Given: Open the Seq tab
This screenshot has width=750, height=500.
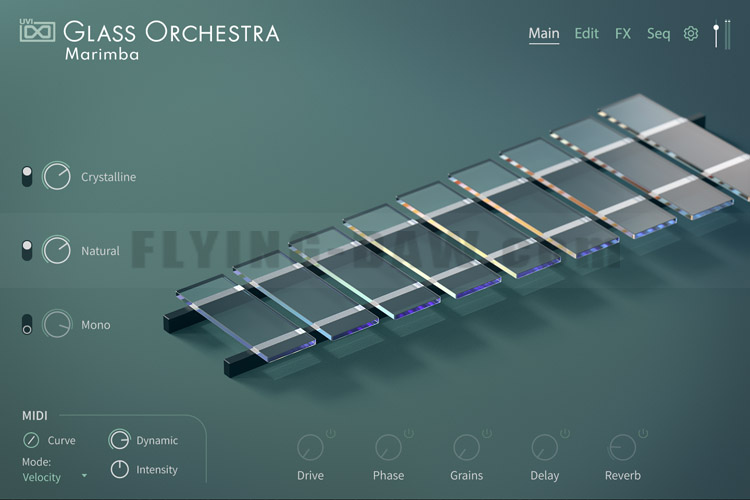Looking at the screenshot, I should click(658, 34).
